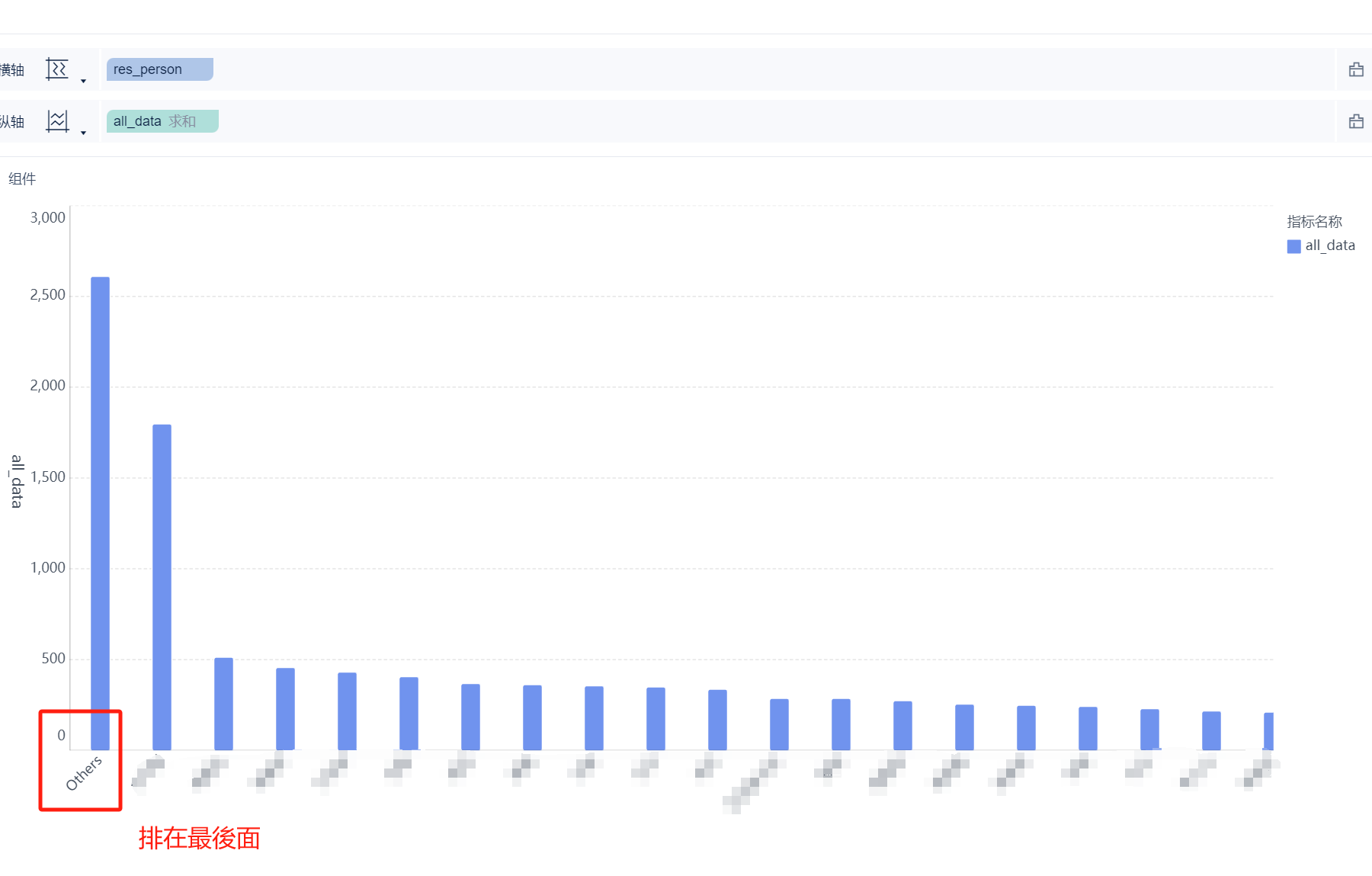Click the 指标名称 legend title
Viewport: 1372px width, 876px height.
[x=1314, y=222]
